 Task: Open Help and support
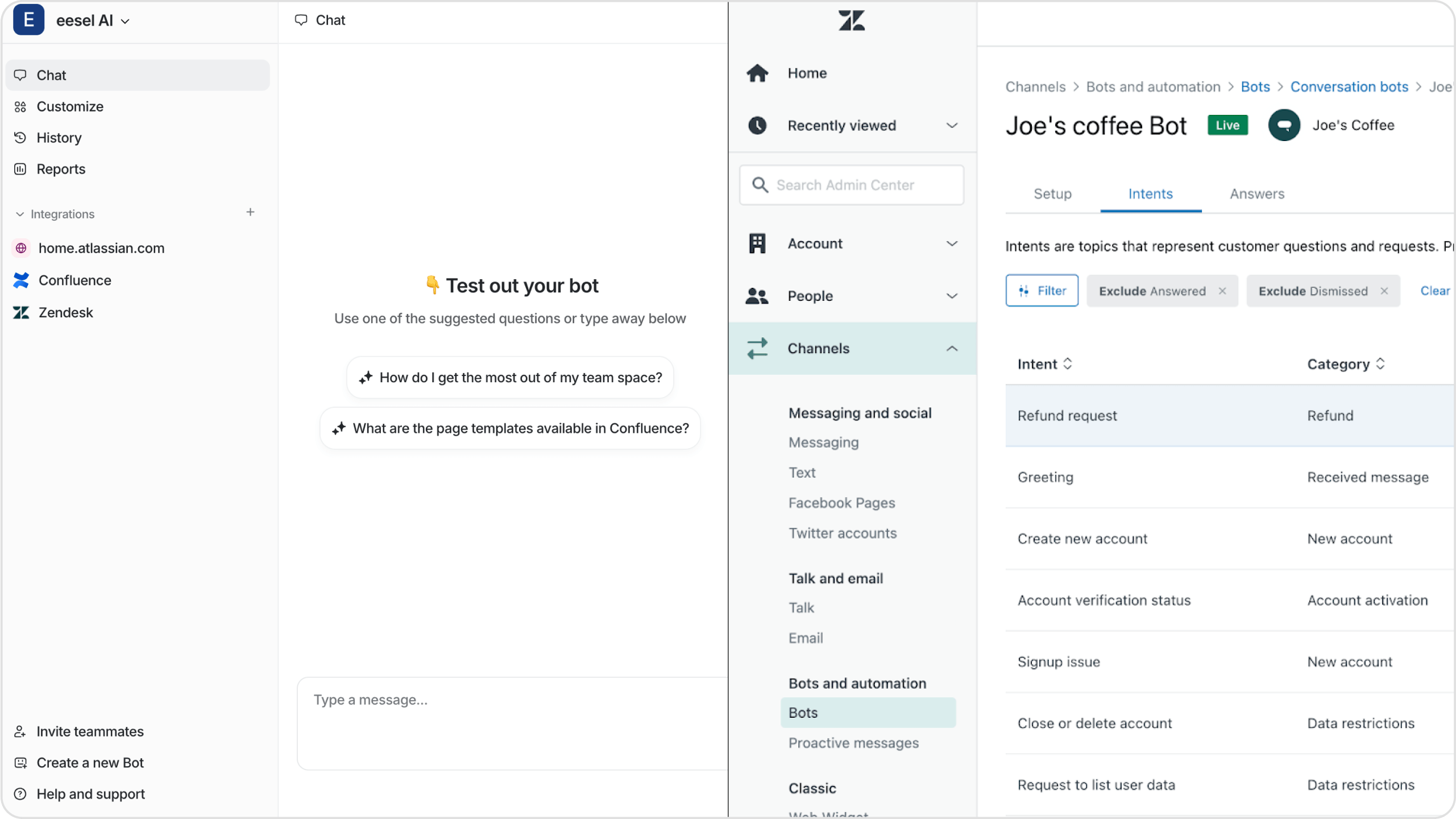90,794
